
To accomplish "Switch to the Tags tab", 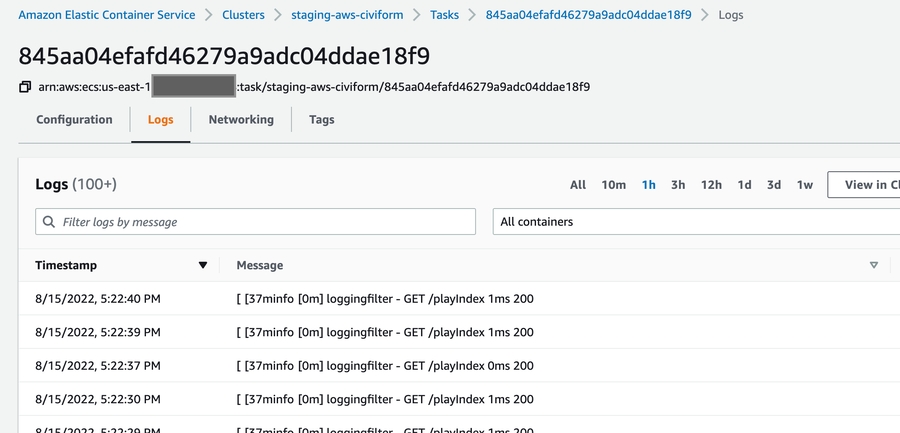I will coord(322,120).
